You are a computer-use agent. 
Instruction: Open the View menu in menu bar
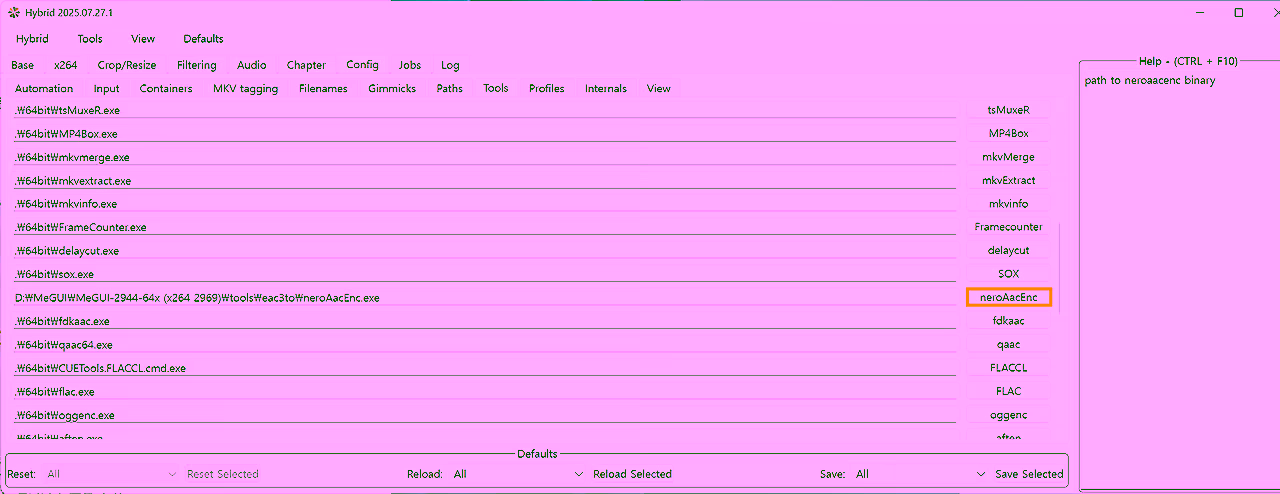pos(143,39)
